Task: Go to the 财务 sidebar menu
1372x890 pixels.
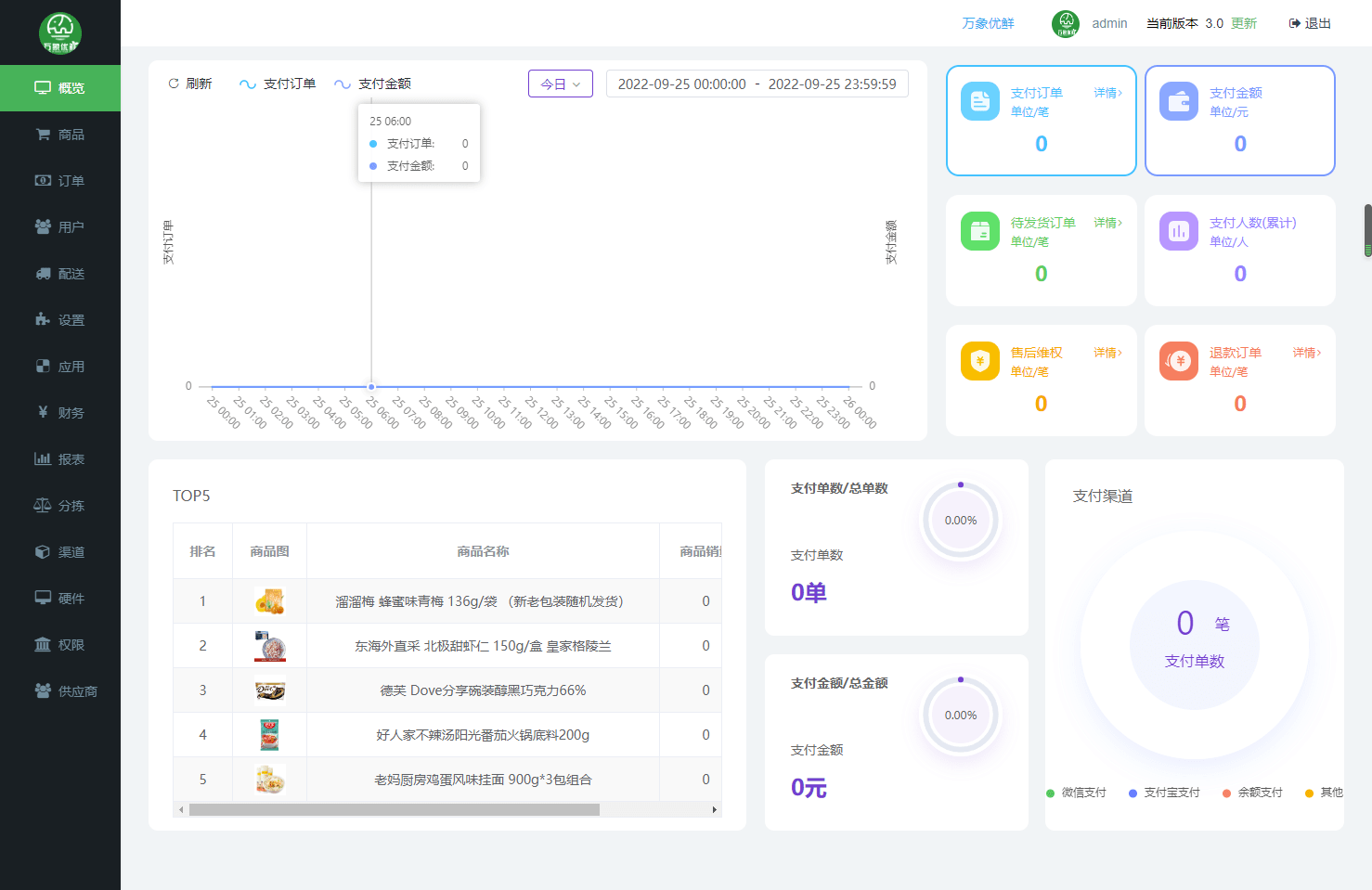Action: pyautogui.click(x=60, y=413)
